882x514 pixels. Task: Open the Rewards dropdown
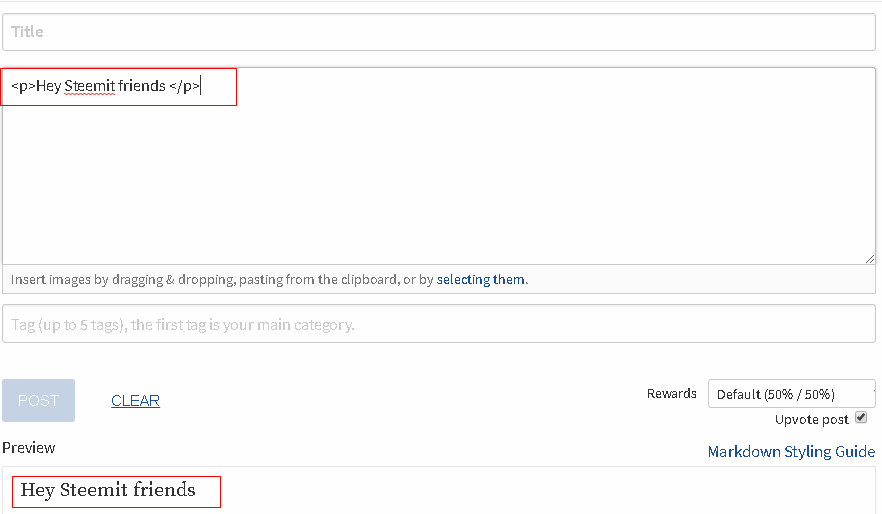(x=790, y=394)
